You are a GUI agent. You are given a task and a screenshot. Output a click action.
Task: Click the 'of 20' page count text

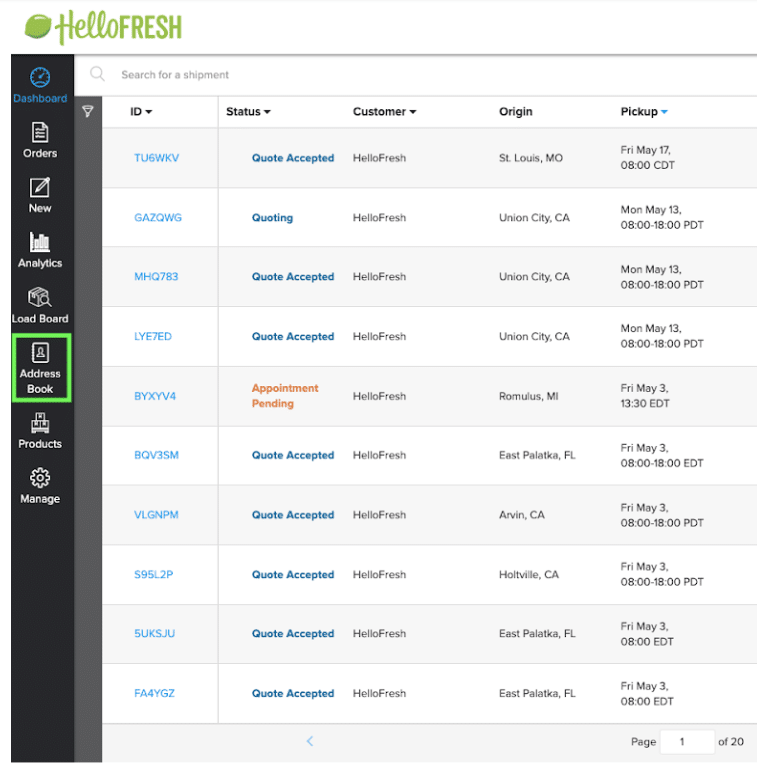pyautogui.click(x=731, y=742)
